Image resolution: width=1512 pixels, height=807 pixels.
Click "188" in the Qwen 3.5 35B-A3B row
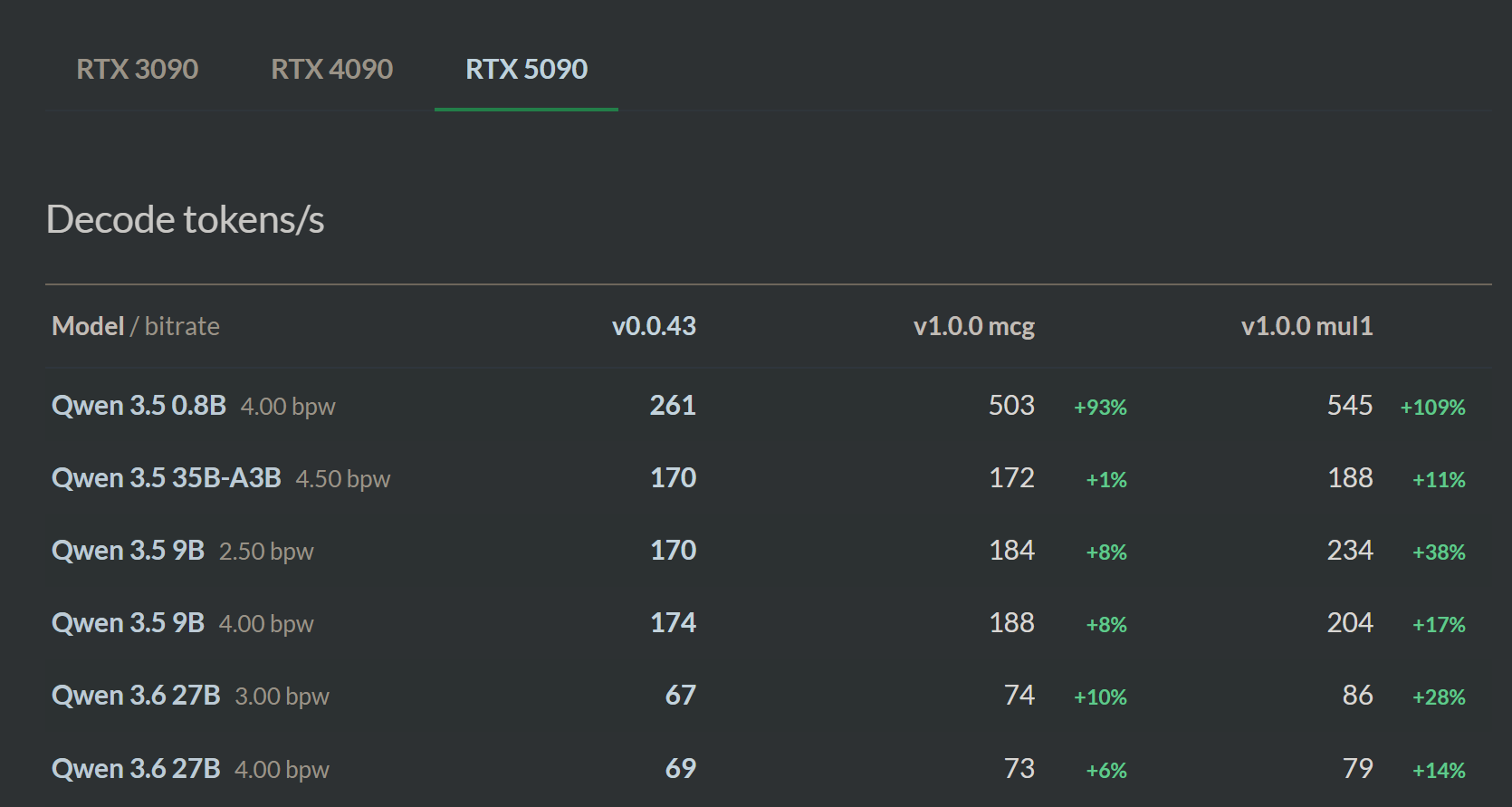point(1351,478)
